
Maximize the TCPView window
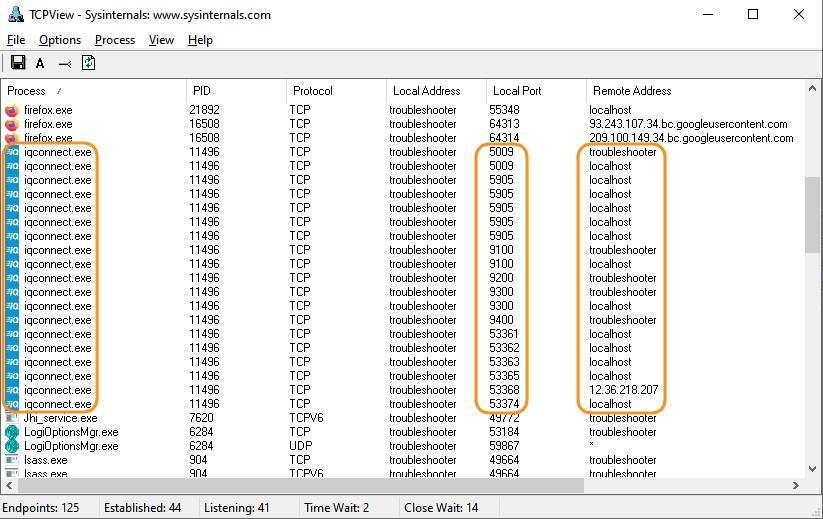point(753,14)
